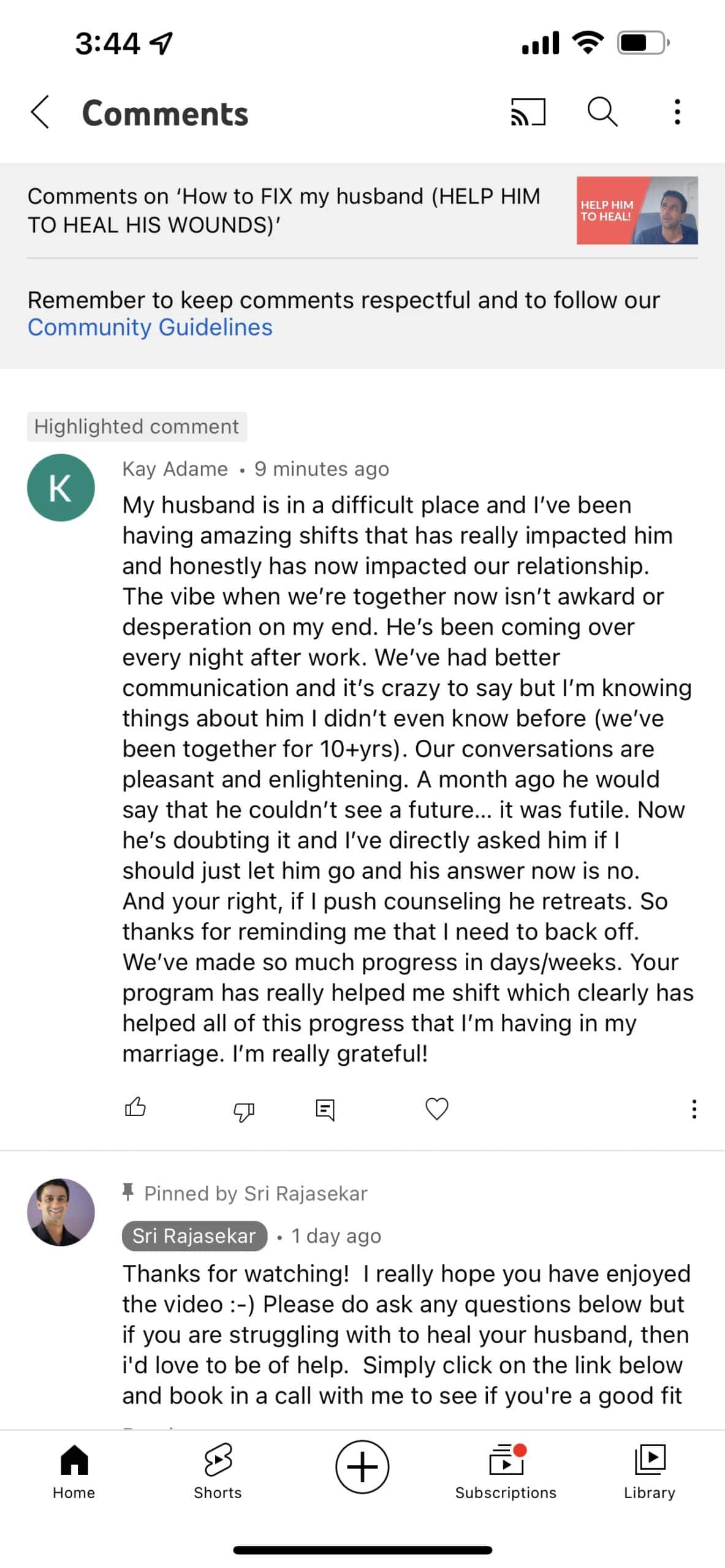Tap the Create plus button
The height and width of the screenshot is (1568, 725).
362,1467
